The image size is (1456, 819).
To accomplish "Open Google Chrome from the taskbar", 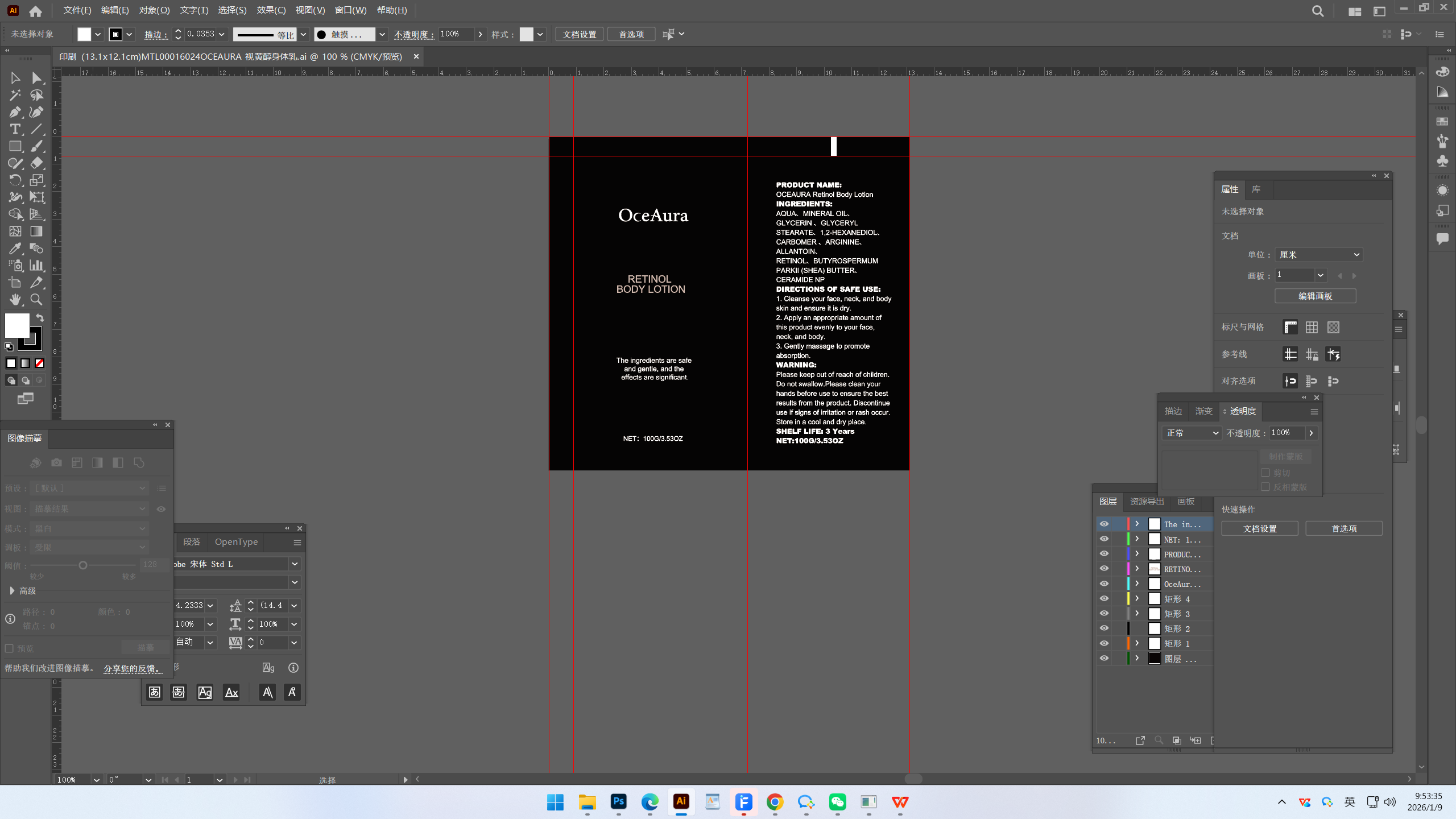I will 775,802.
